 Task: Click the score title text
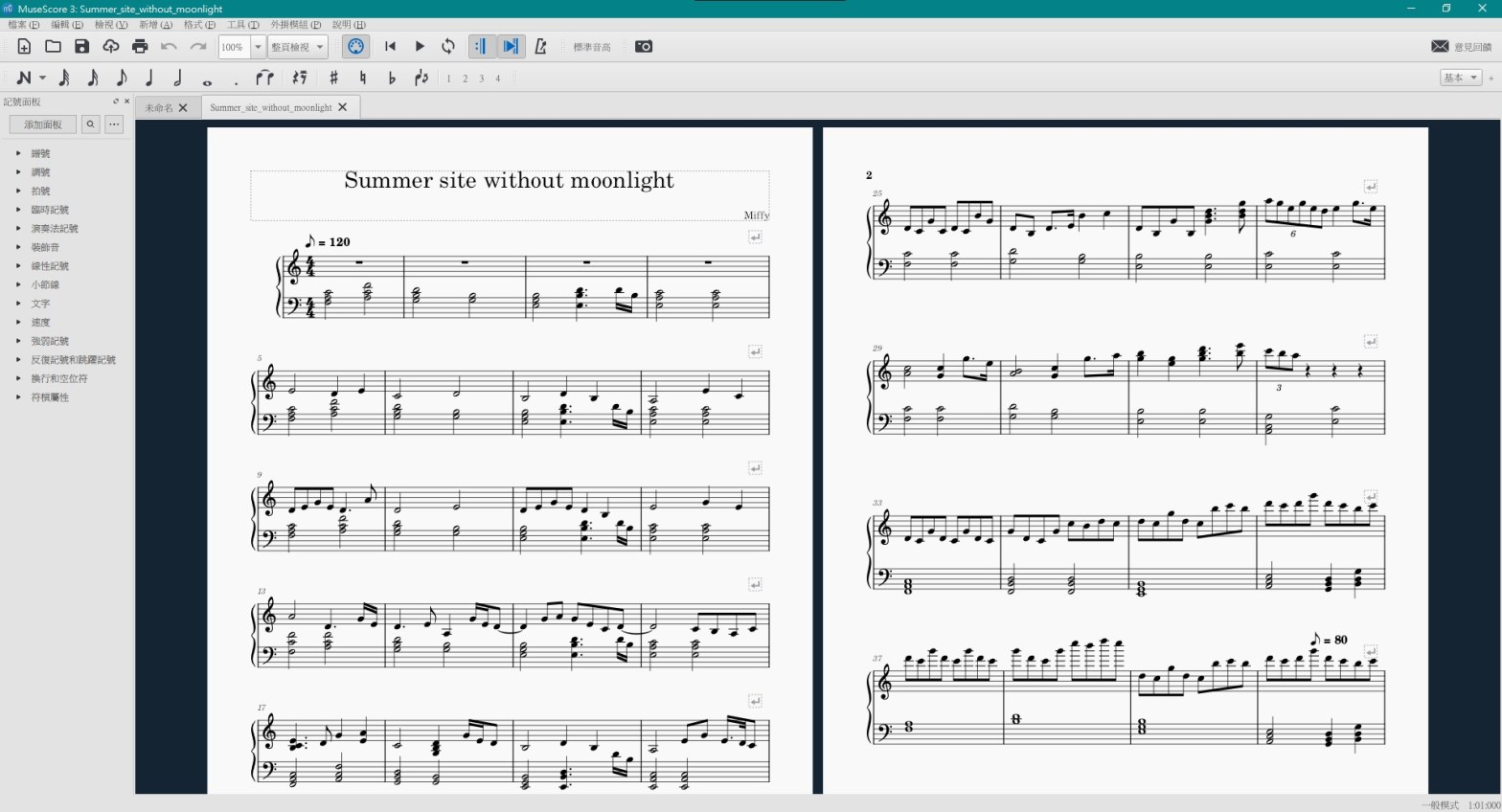[x=509, y=180]
